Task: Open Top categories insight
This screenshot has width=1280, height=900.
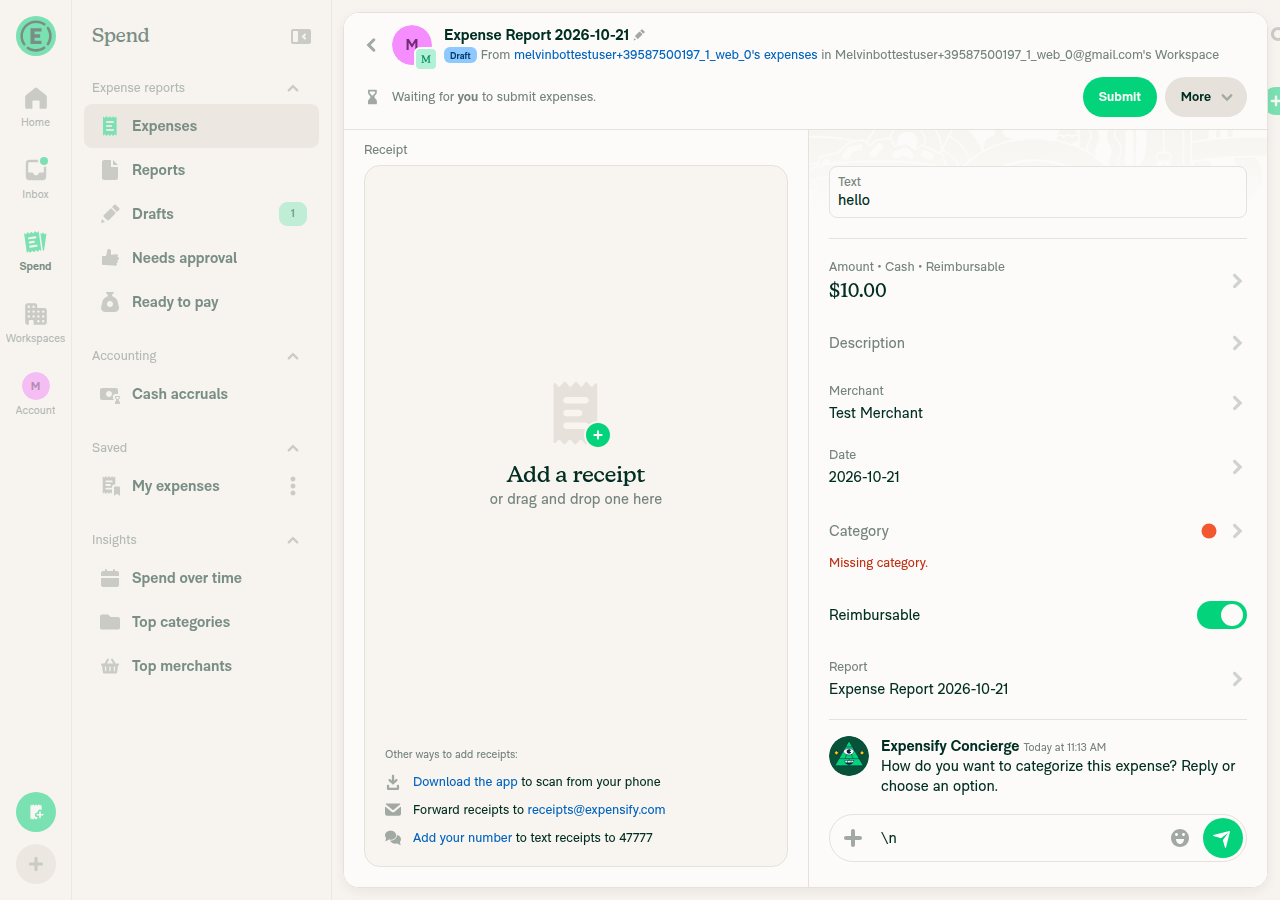Action: pos(201,622)
